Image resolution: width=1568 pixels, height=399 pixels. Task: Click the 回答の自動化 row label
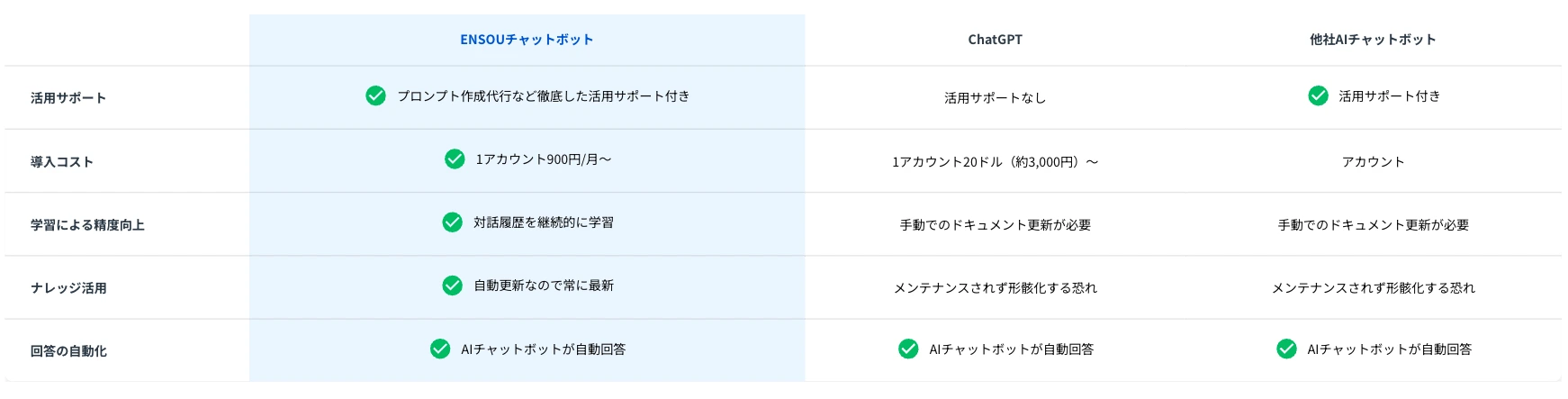(68, 350)
